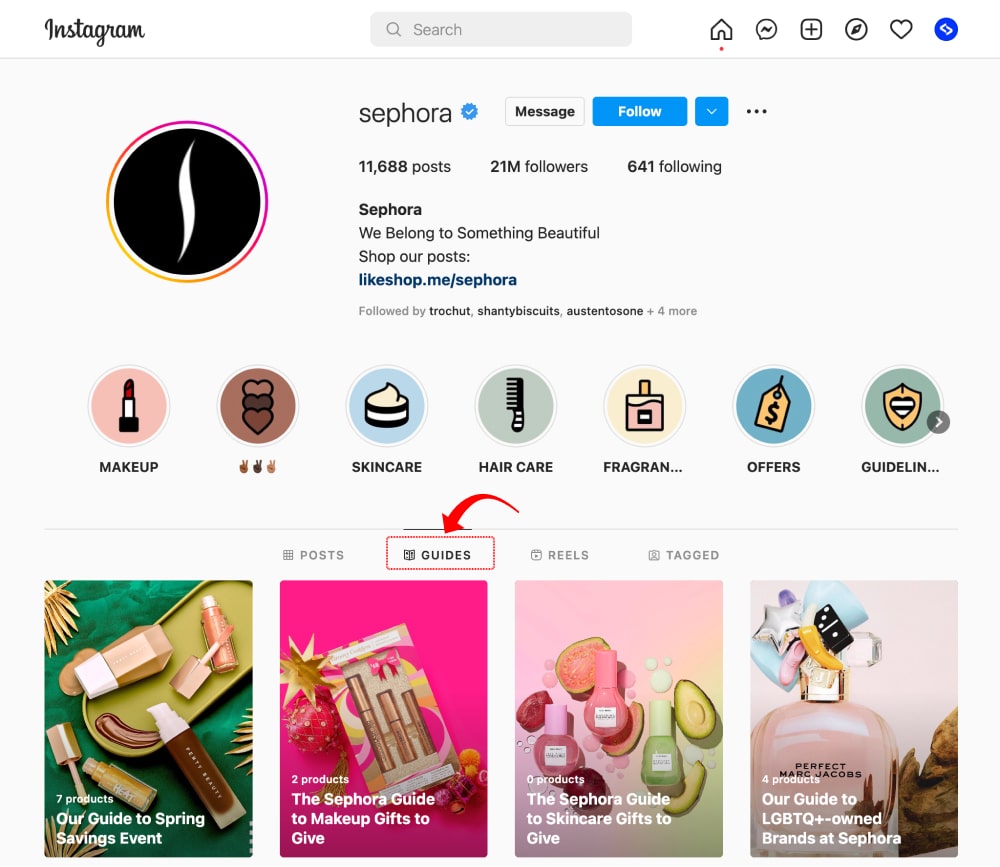Click the Message button
1000x867 pixels.
(545, 112)
